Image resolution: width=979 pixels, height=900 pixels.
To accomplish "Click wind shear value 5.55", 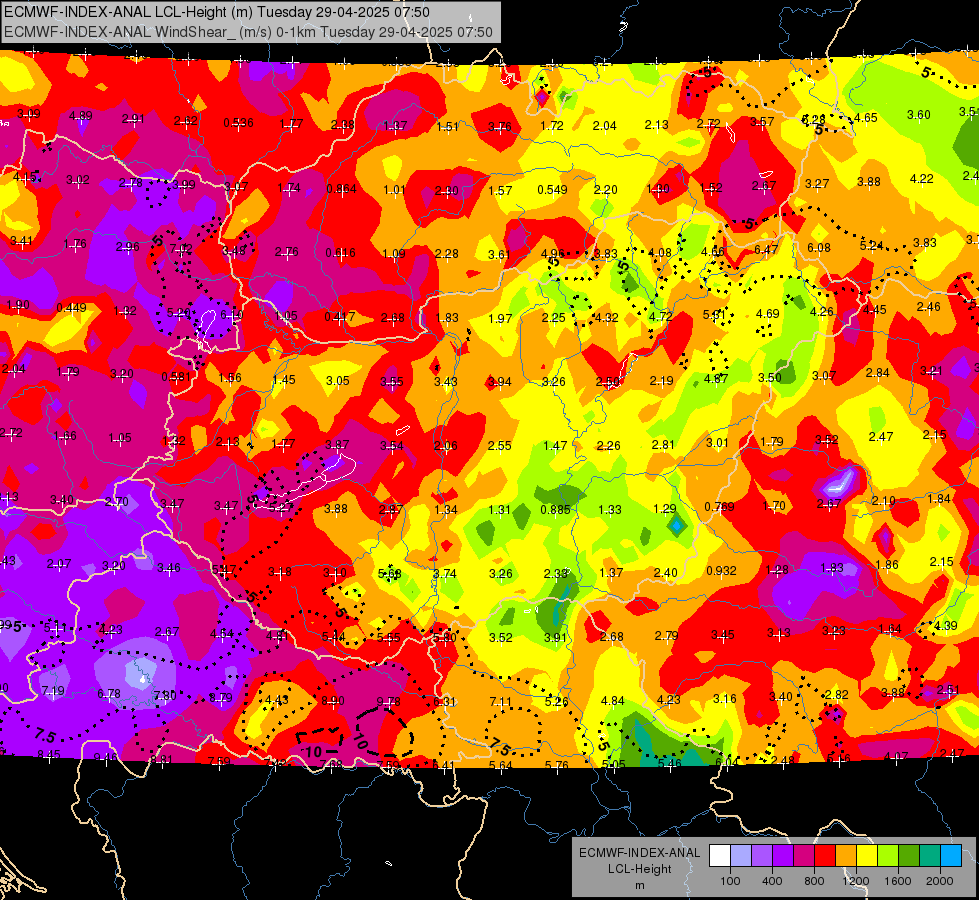I will [x=388, y=638].
